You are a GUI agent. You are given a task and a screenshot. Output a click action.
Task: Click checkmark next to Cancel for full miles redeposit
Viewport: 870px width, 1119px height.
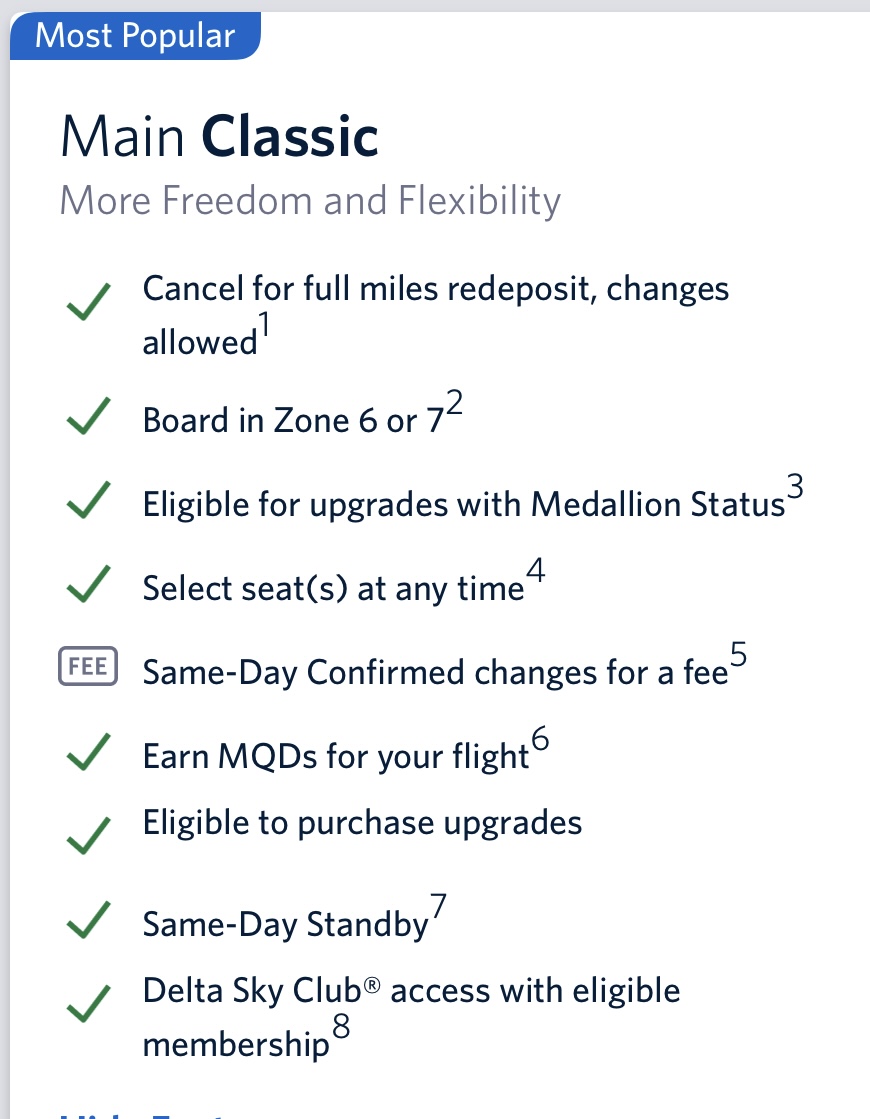[88, 301]
